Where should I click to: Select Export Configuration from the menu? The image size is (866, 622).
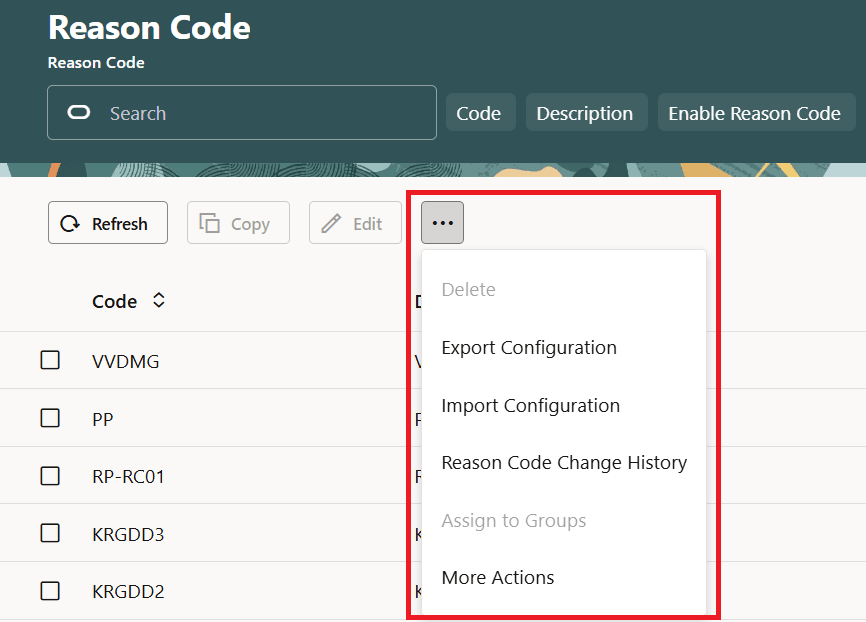tap(528, 347)
